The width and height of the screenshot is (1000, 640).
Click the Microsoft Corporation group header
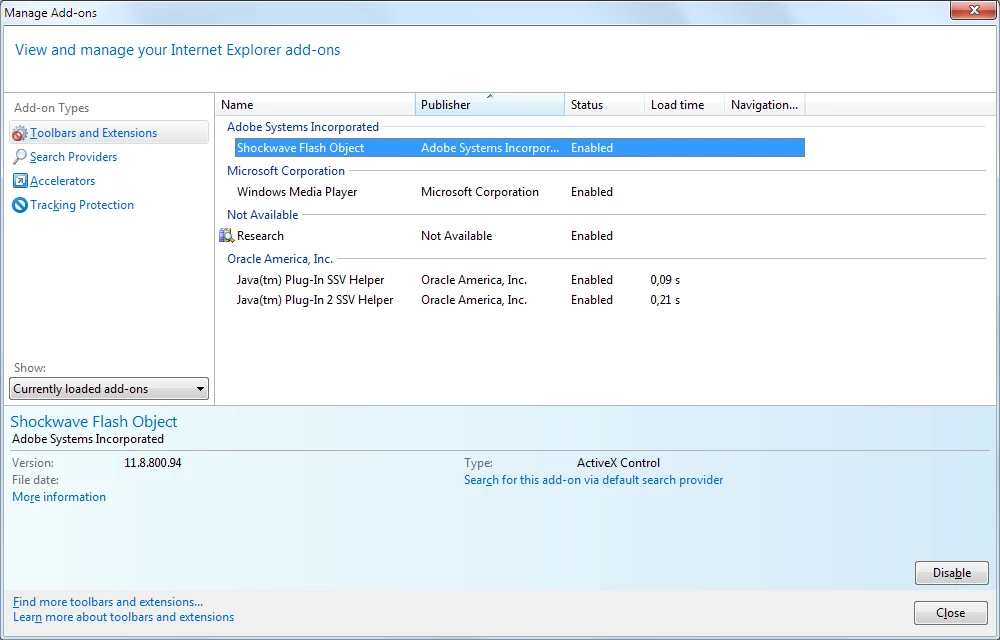(x=286, y=171)
